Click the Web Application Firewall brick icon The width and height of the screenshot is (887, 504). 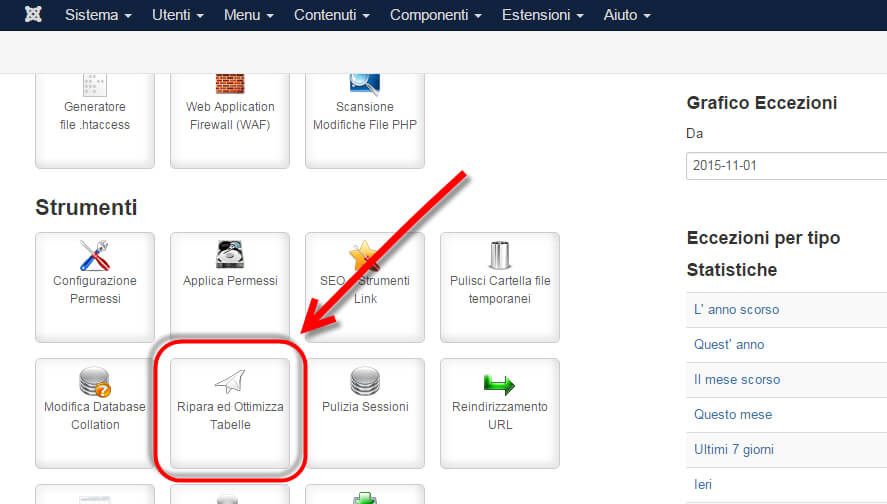click(230, 84)
